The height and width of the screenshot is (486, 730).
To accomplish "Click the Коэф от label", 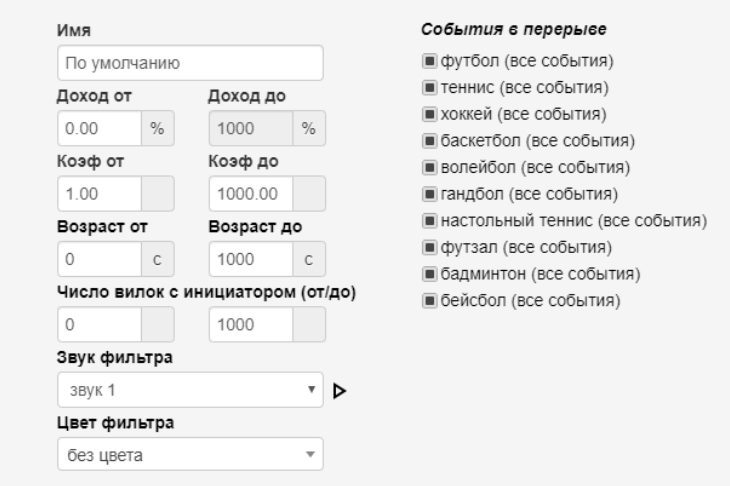I will 90,162.
